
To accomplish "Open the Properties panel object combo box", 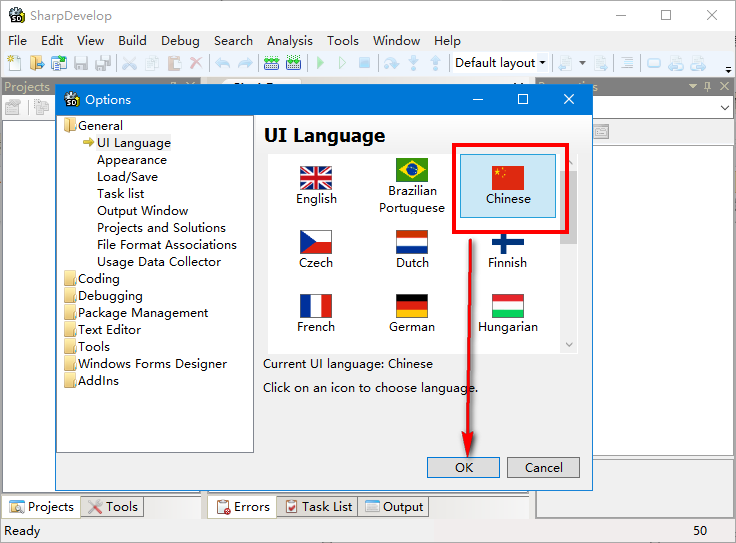I will 662,107.
